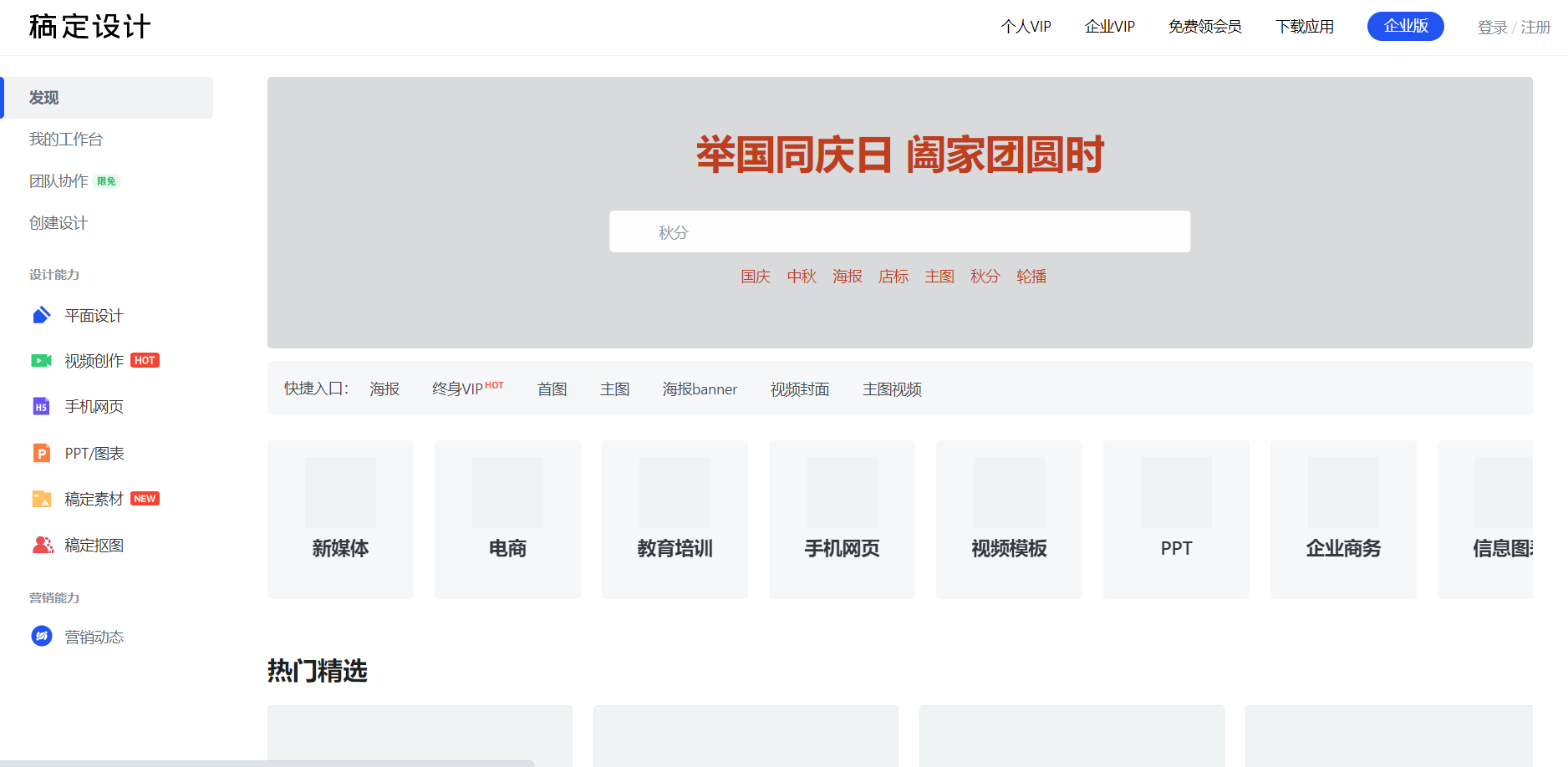Open the 下载应用 top menu
This screenshot has width=1568, height=767.
tap(1304, 27)
